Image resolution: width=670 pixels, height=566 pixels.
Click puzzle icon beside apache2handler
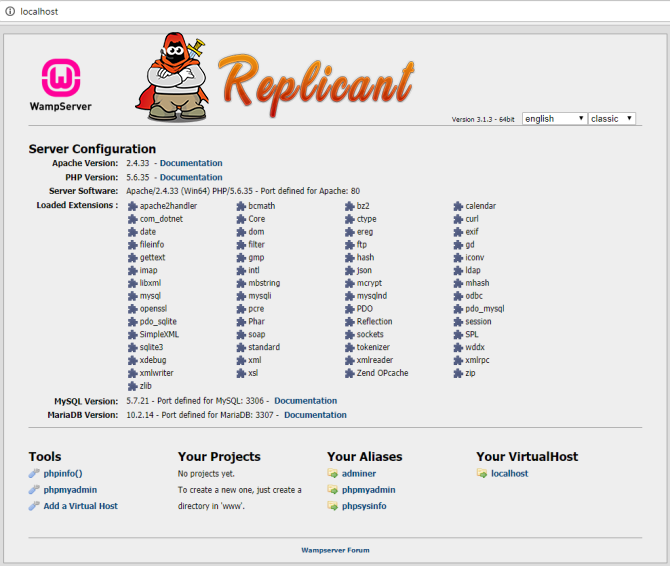[x=132, y=206]
